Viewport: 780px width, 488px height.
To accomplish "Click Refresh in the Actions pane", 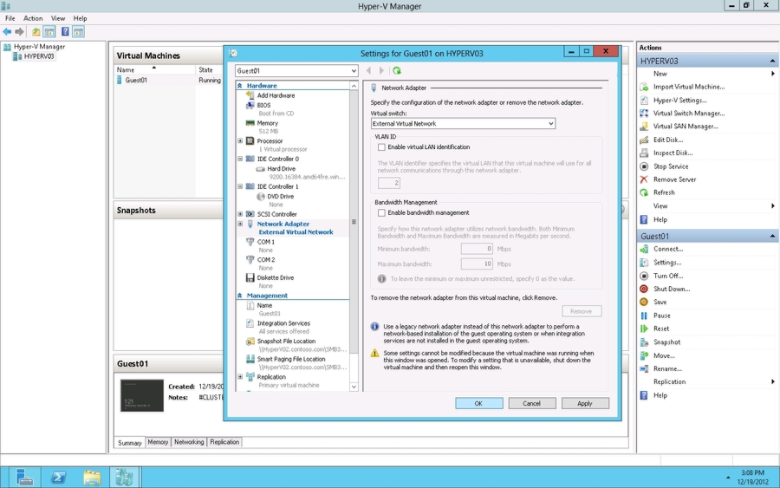I will click(x=664, y=193).
